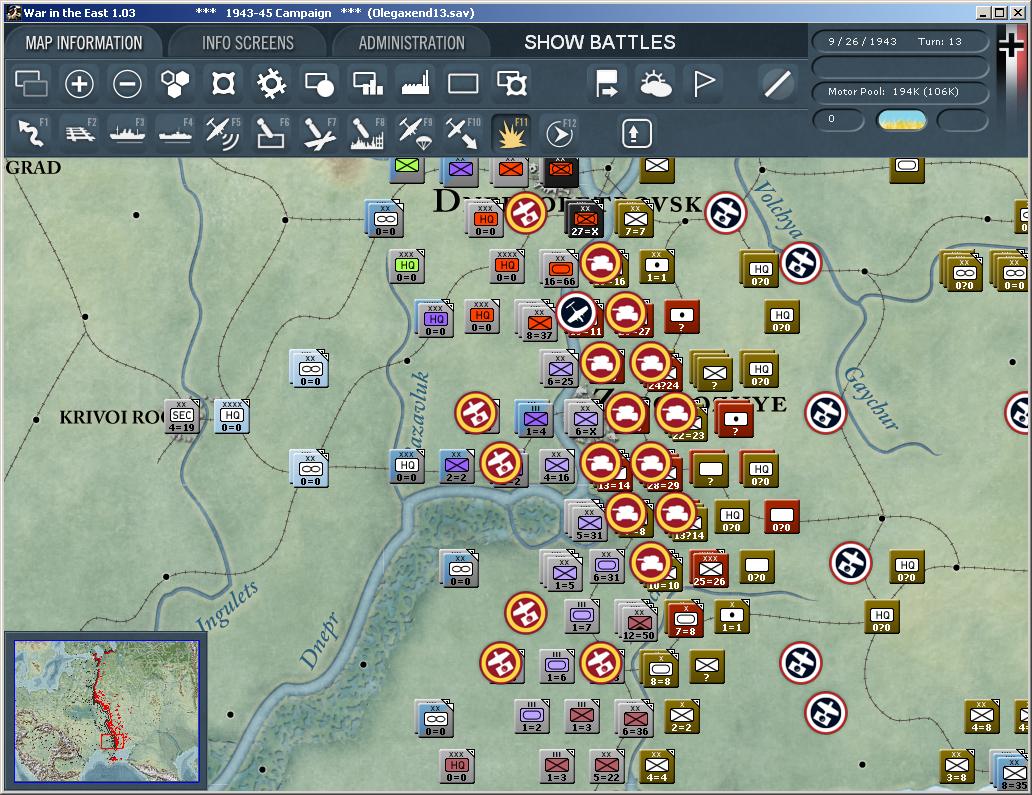Select F9 air transport mode icon

[416, 132]
